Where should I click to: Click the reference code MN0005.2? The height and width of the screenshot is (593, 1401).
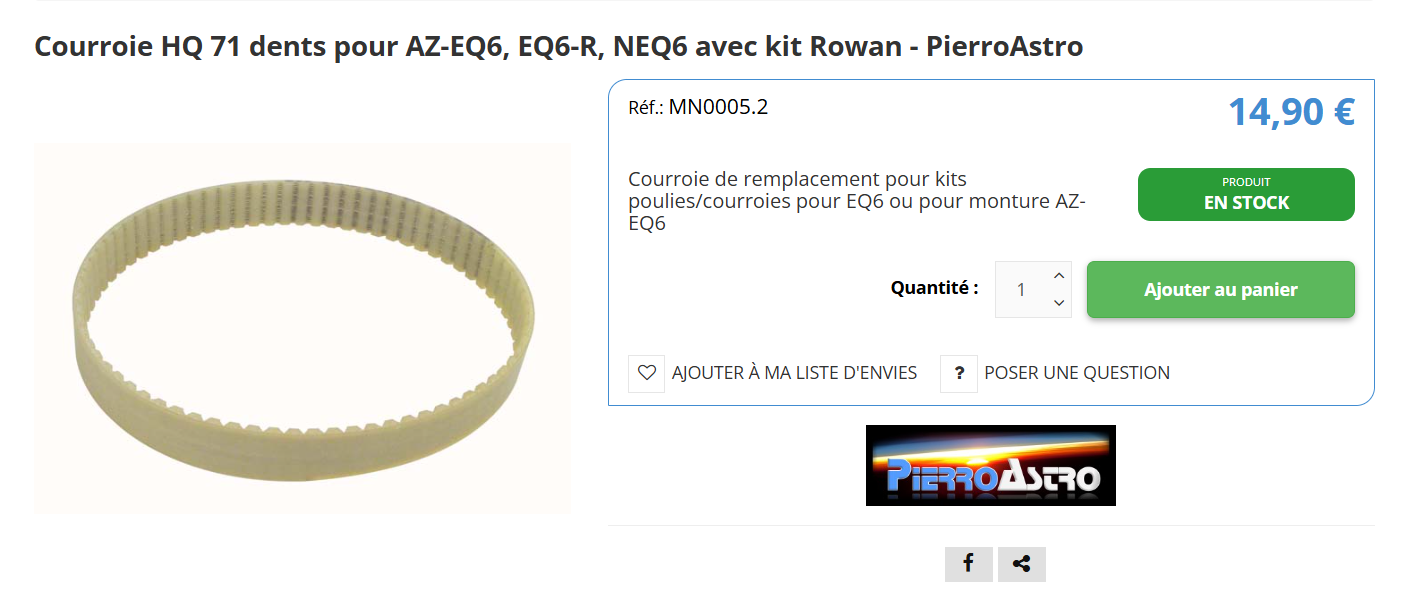point(718,107)
